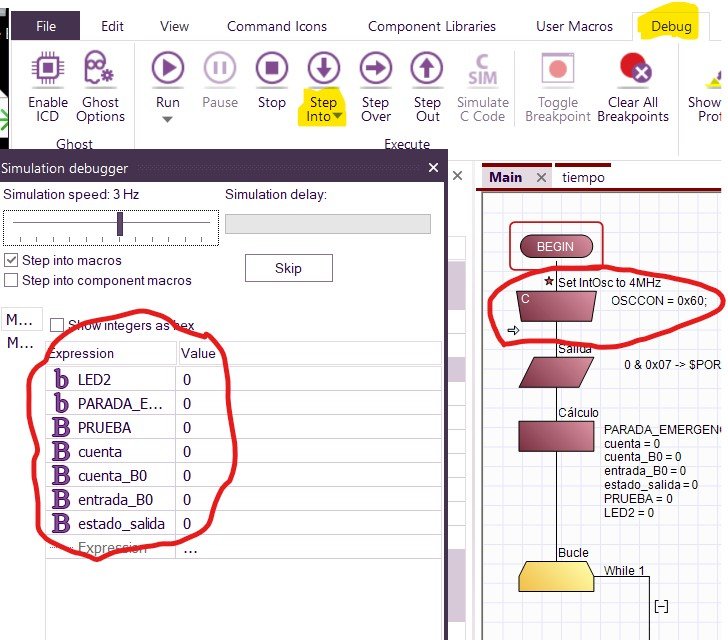Adjust the Simulation speed slider handle
This screenshot has width=728, height=640.
point(120,224)
